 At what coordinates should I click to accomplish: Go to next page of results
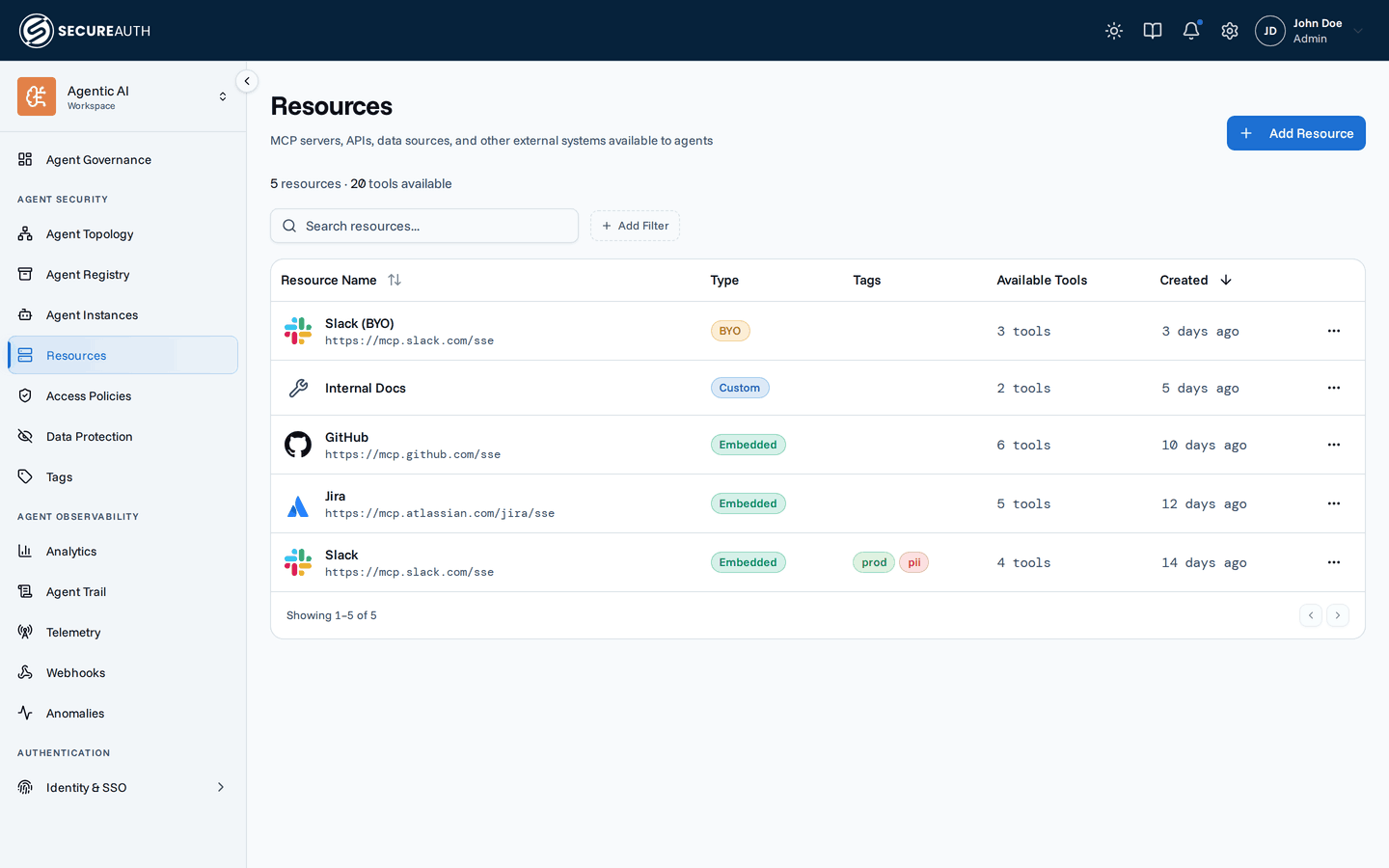[x=1338, y=615]
